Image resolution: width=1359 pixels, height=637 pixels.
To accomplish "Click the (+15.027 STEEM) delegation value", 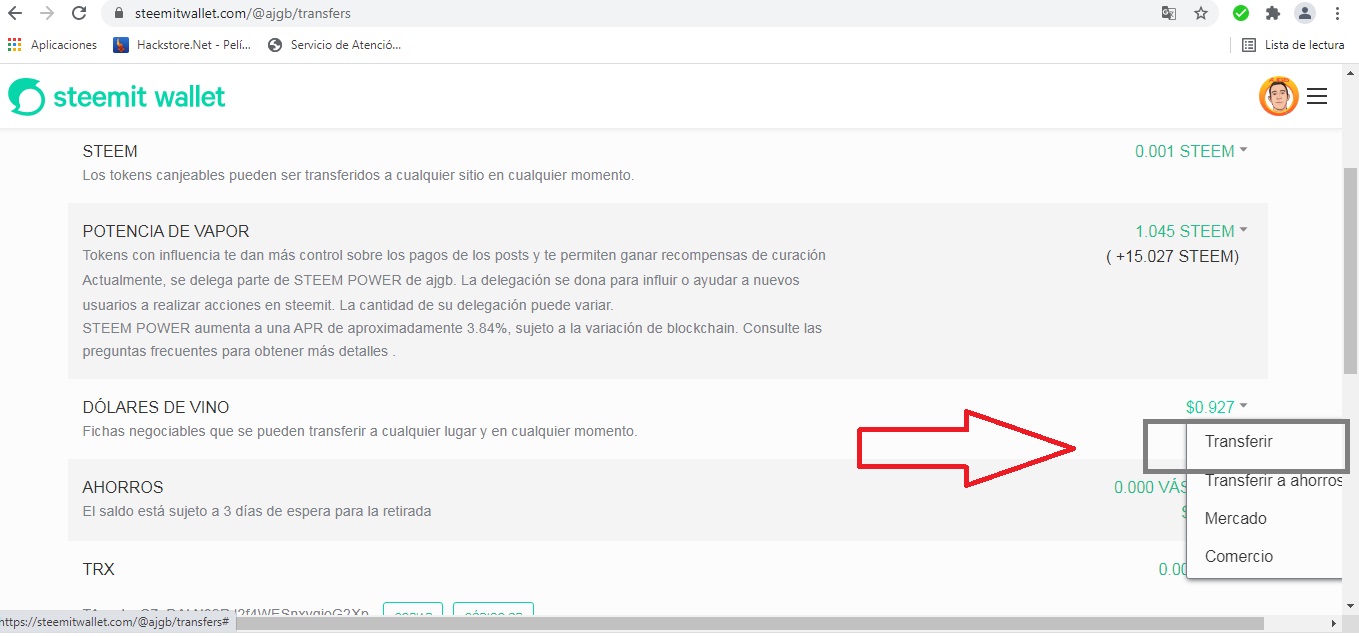I will pyautogui.click(x=1172, y=257).
